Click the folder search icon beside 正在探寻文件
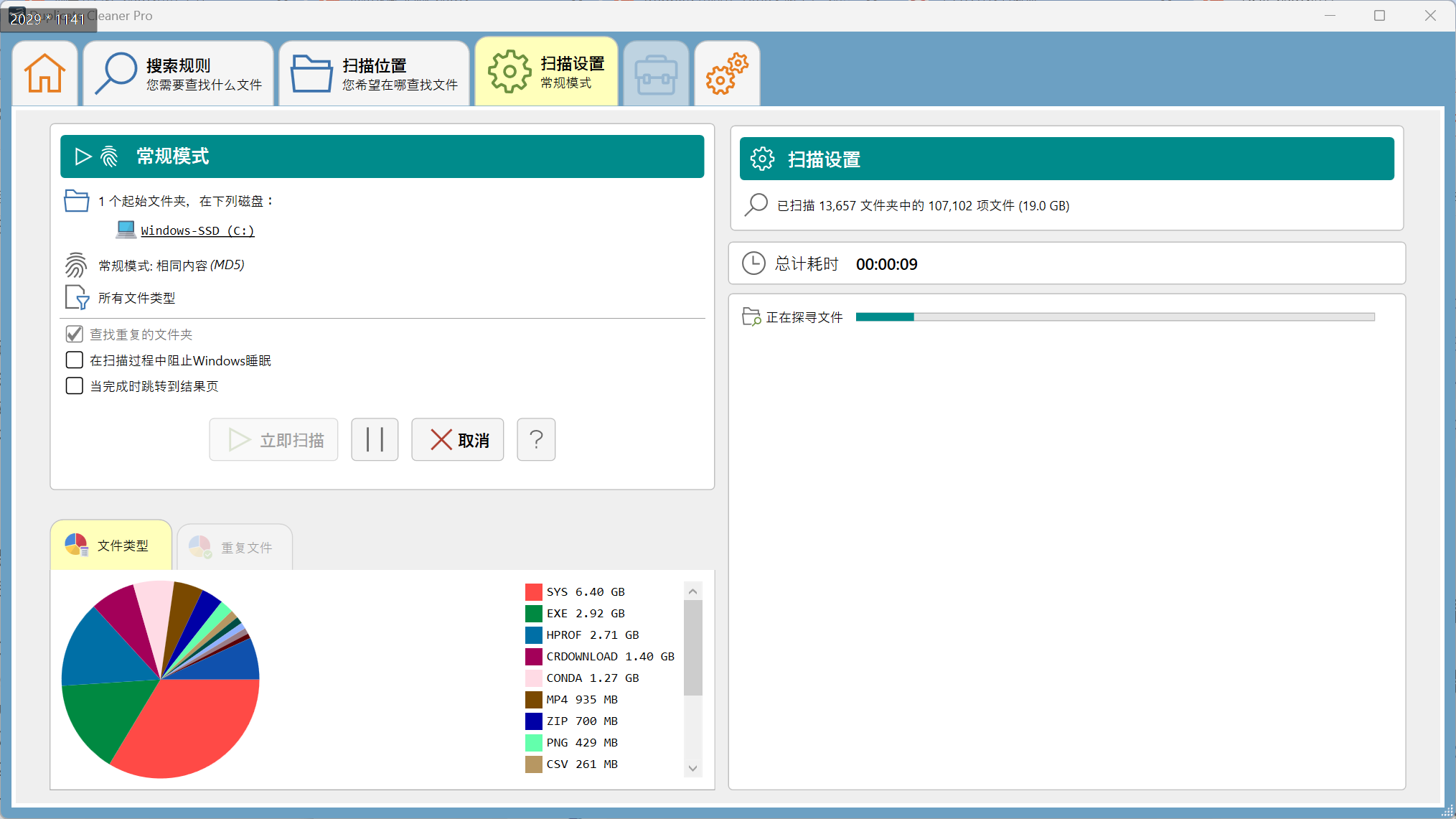The height and width of the screenshot is (819, 1456). pos(751,317)
